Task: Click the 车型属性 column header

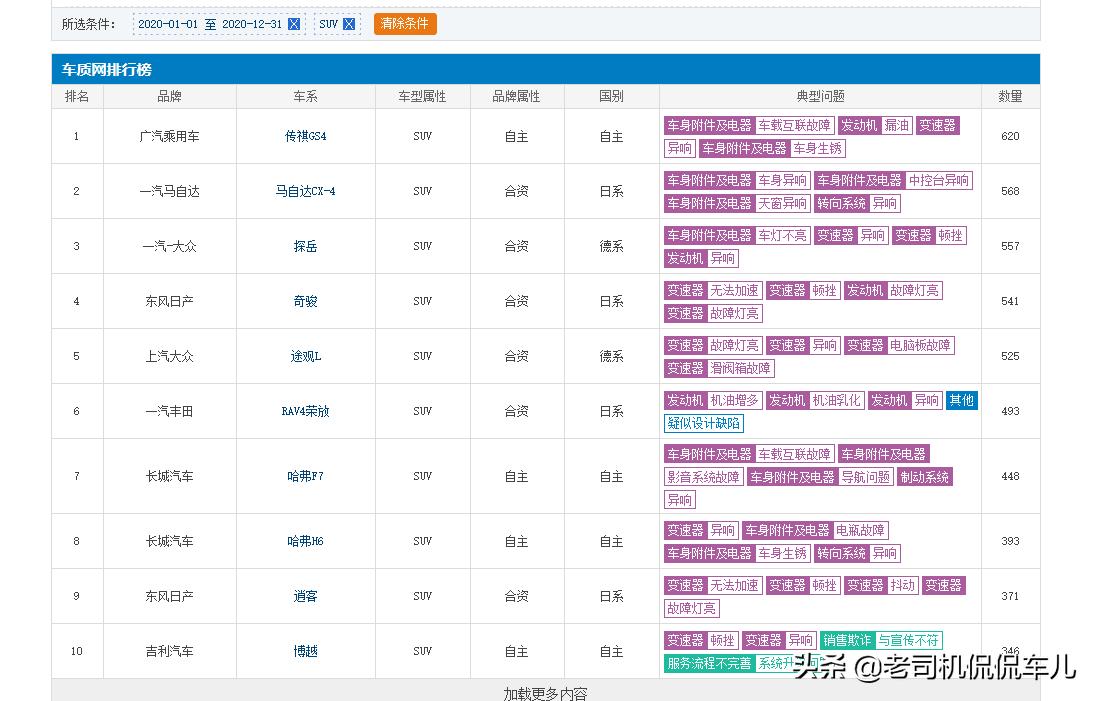Action: 423,97
